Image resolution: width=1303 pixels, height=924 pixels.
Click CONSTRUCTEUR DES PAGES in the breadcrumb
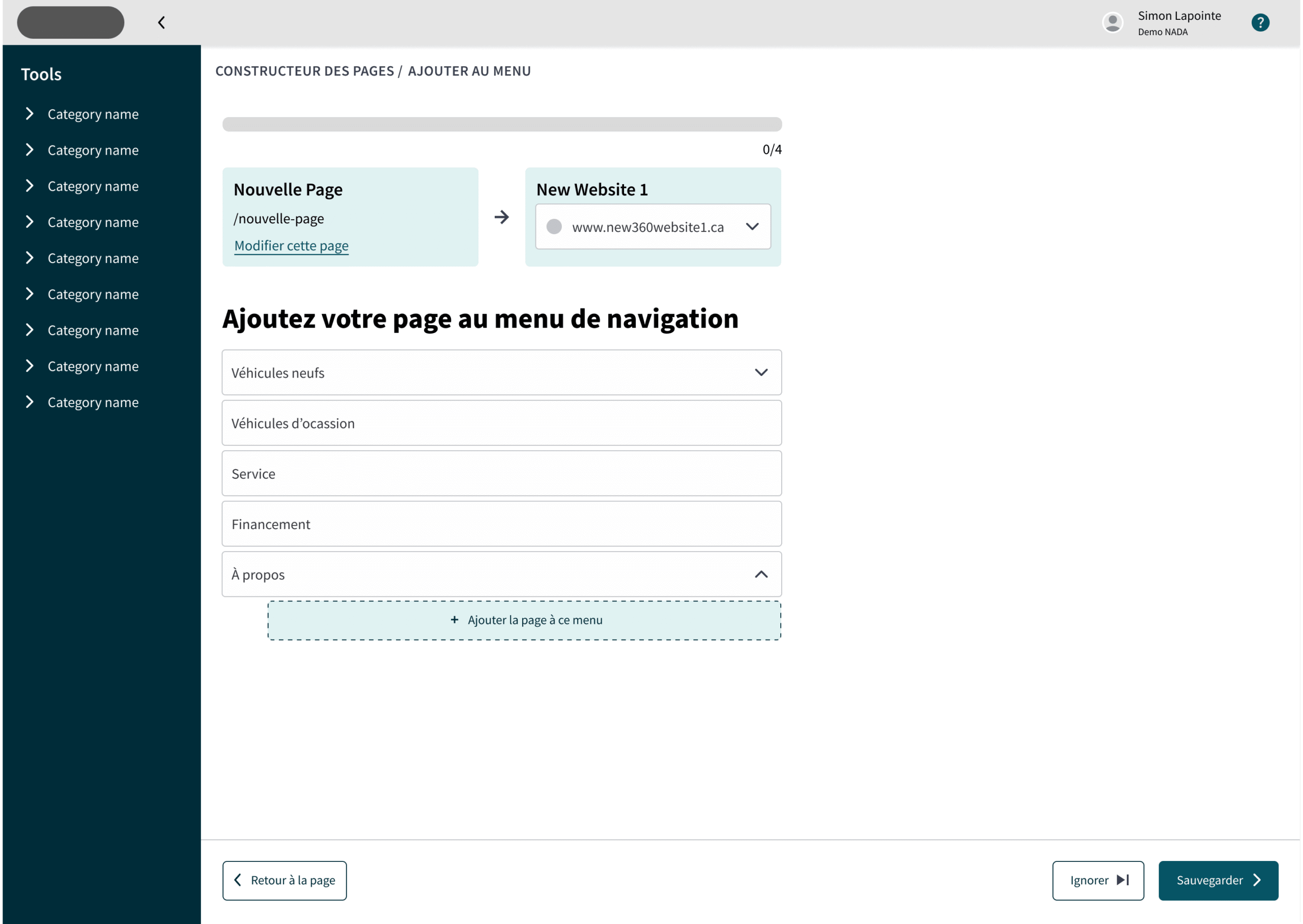[305, 71]
